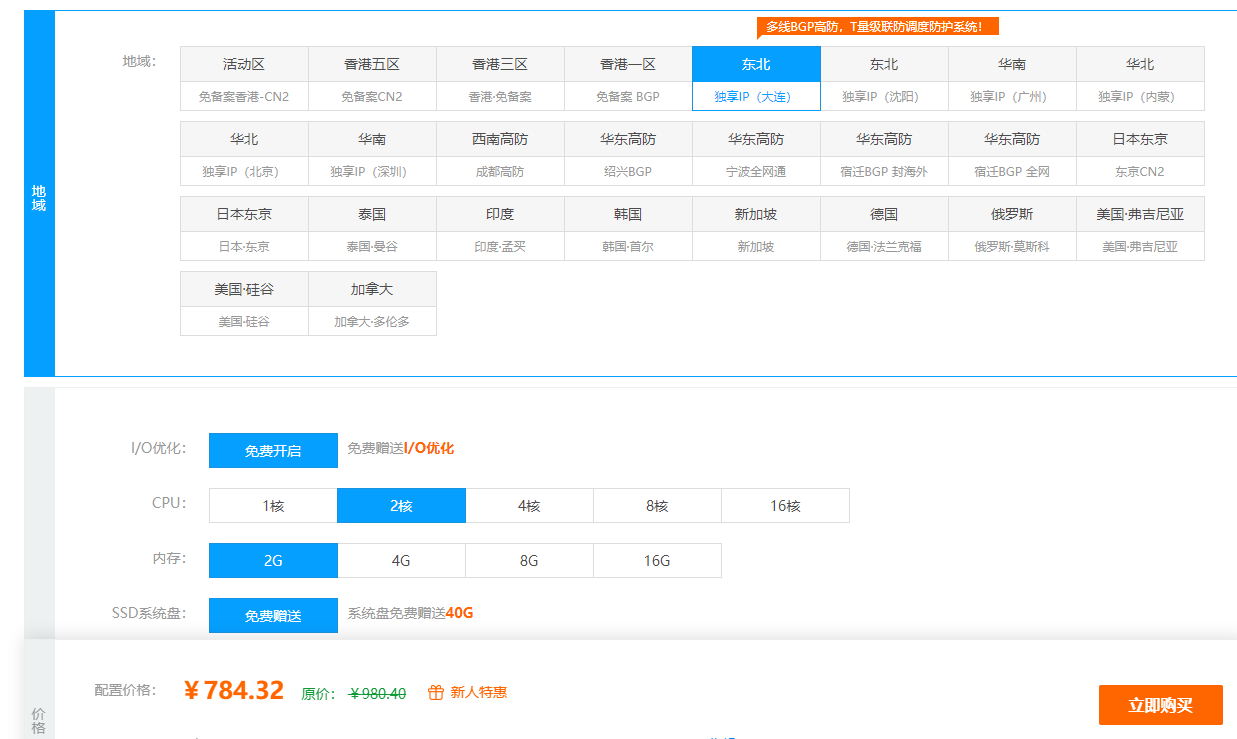This screenshot has height=739, width=1237.
Task: Switch CPU to 4核
Action: 529,505
